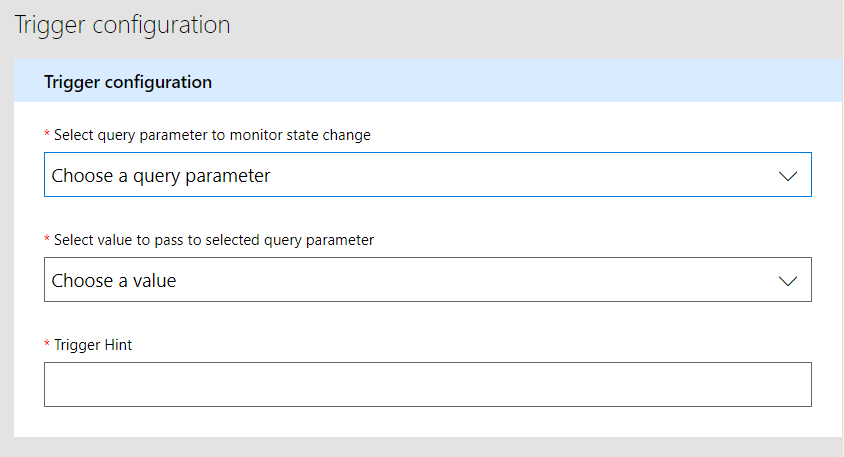Focus the Trigger Hint text field

(x=427, y=385)
